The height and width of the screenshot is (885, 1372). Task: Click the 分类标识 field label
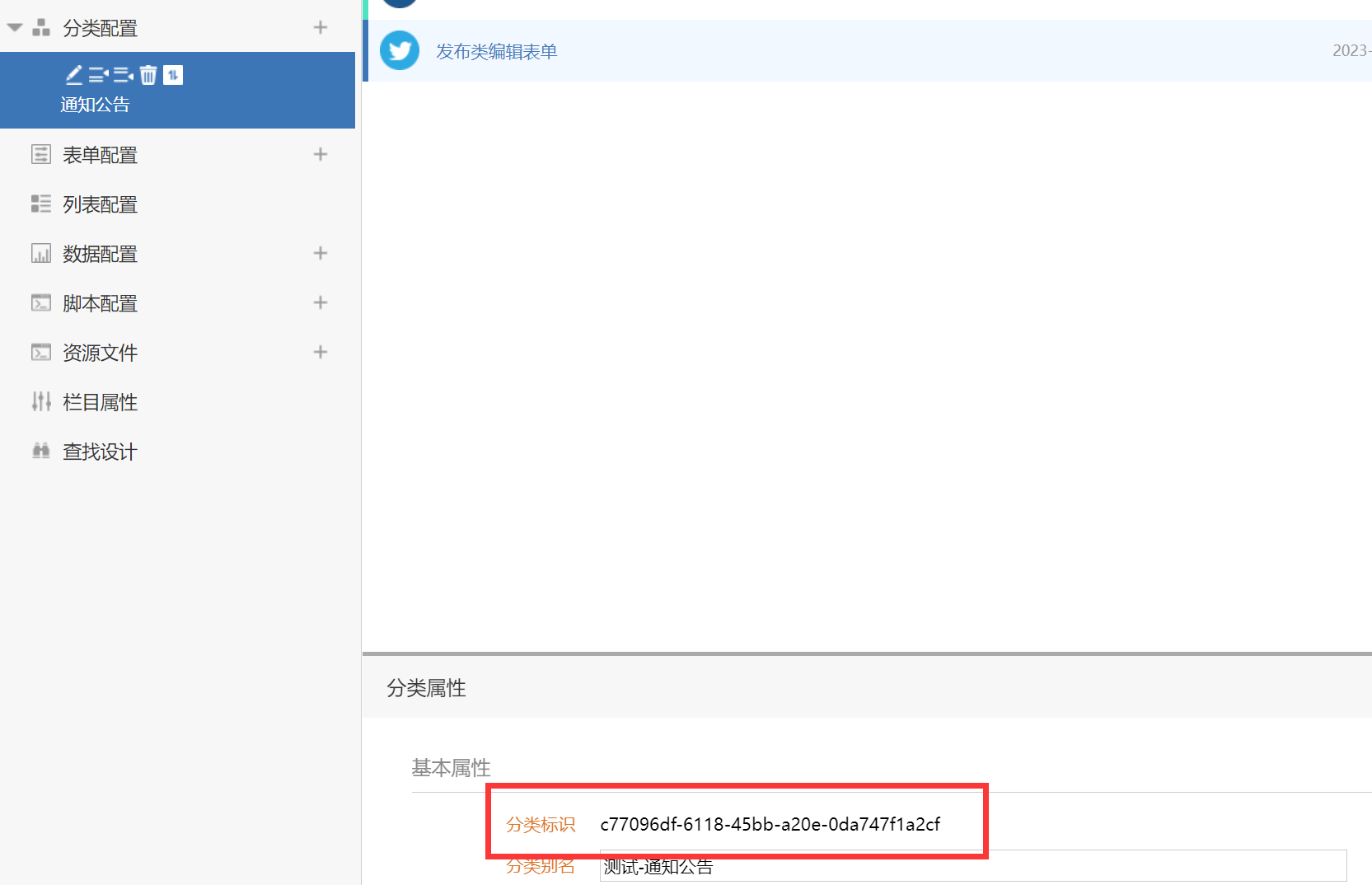[541, 824]
